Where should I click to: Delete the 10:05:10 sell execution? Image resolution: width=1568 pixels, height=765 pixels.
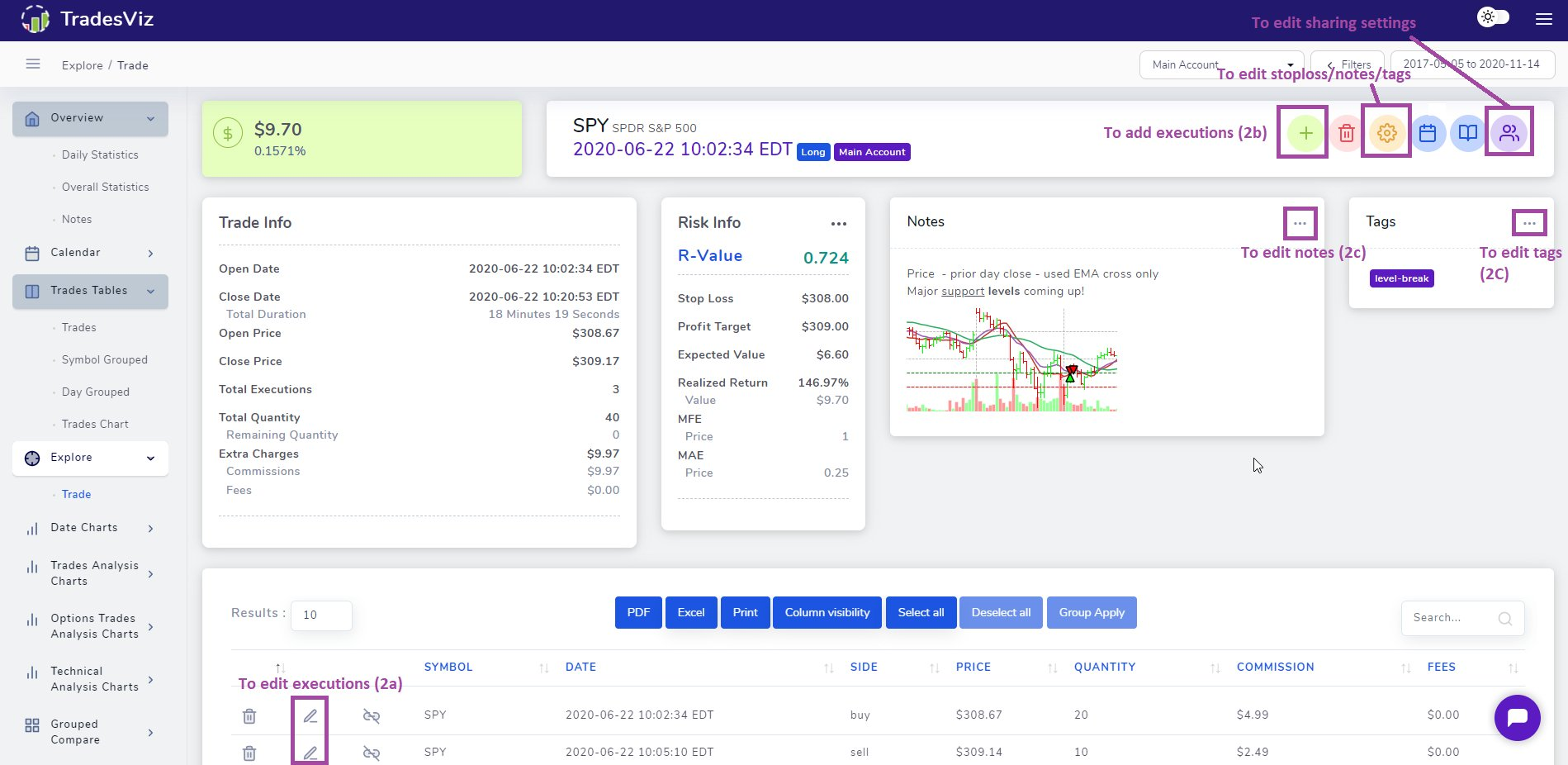pyautogui.click(x=249, y=753)
